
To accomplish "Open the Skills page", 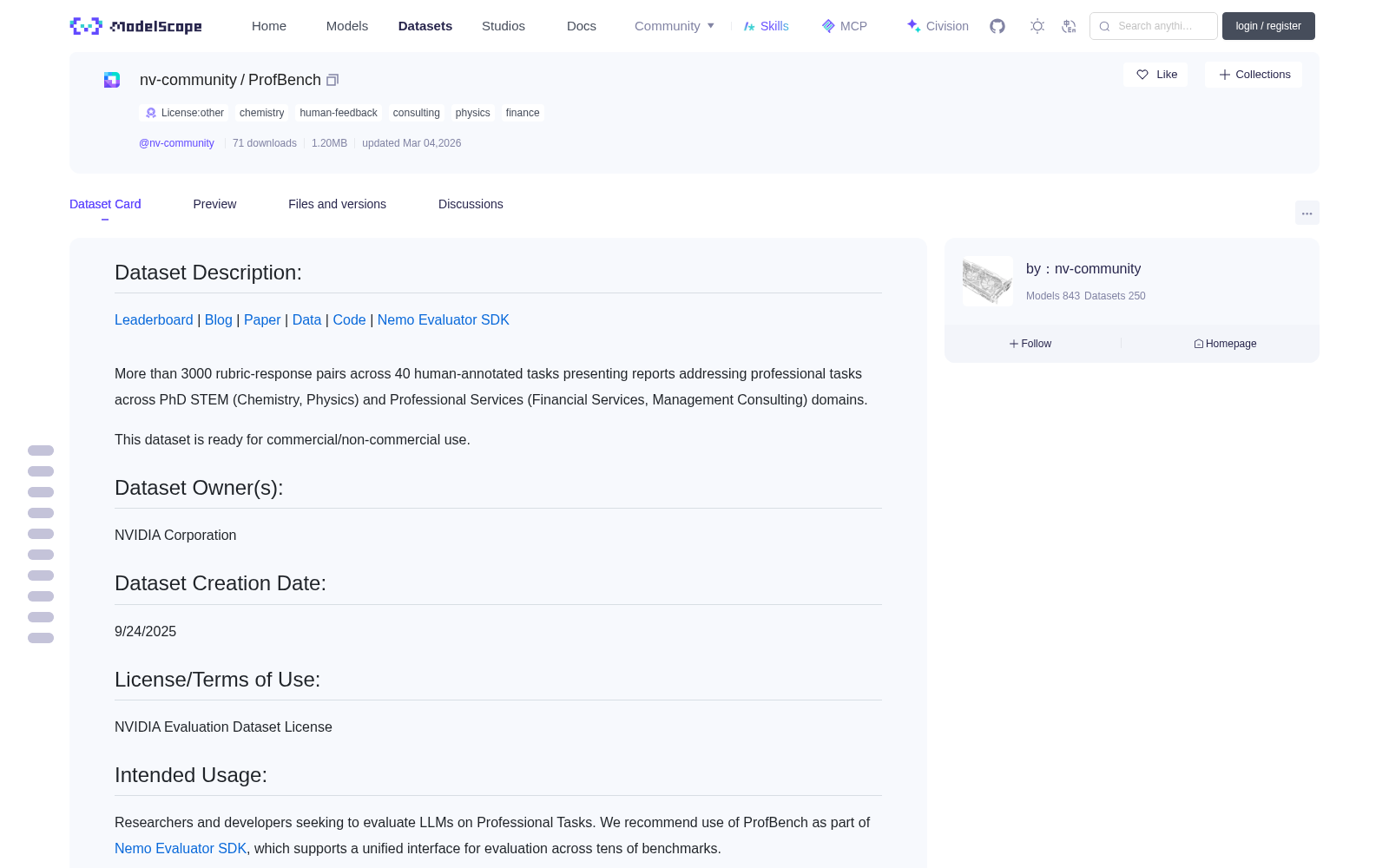I will [x=766, y=26].
